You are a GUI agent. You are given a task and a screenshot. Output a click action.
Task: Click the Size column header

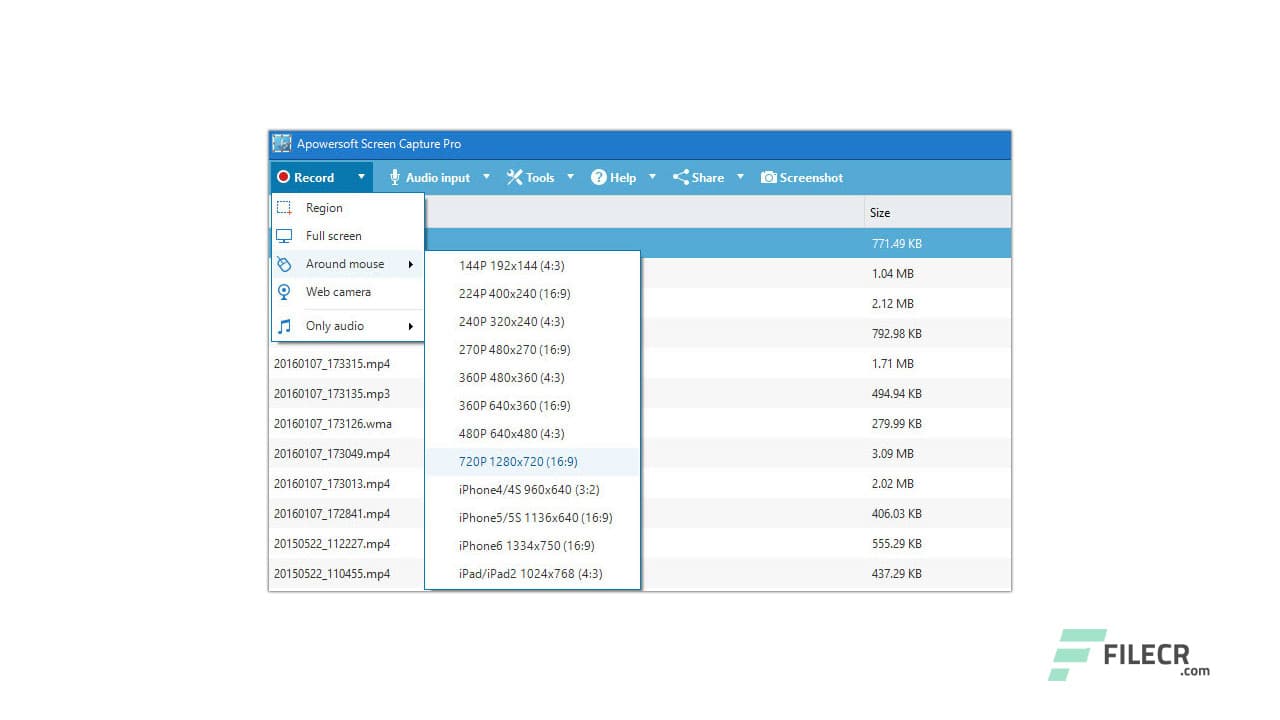coord(880,212)
